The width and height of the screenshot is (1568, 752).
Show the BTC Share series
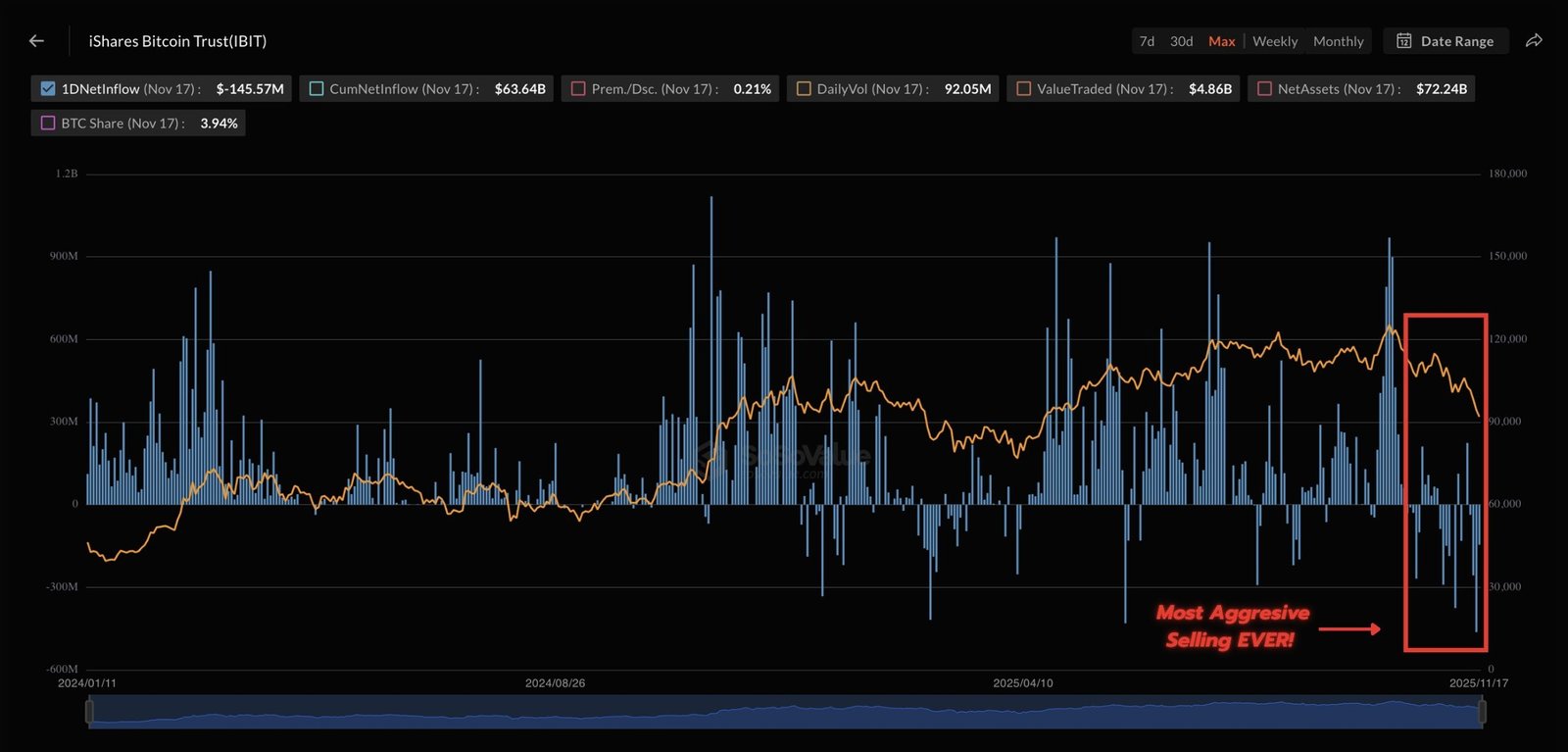(48, 124)
